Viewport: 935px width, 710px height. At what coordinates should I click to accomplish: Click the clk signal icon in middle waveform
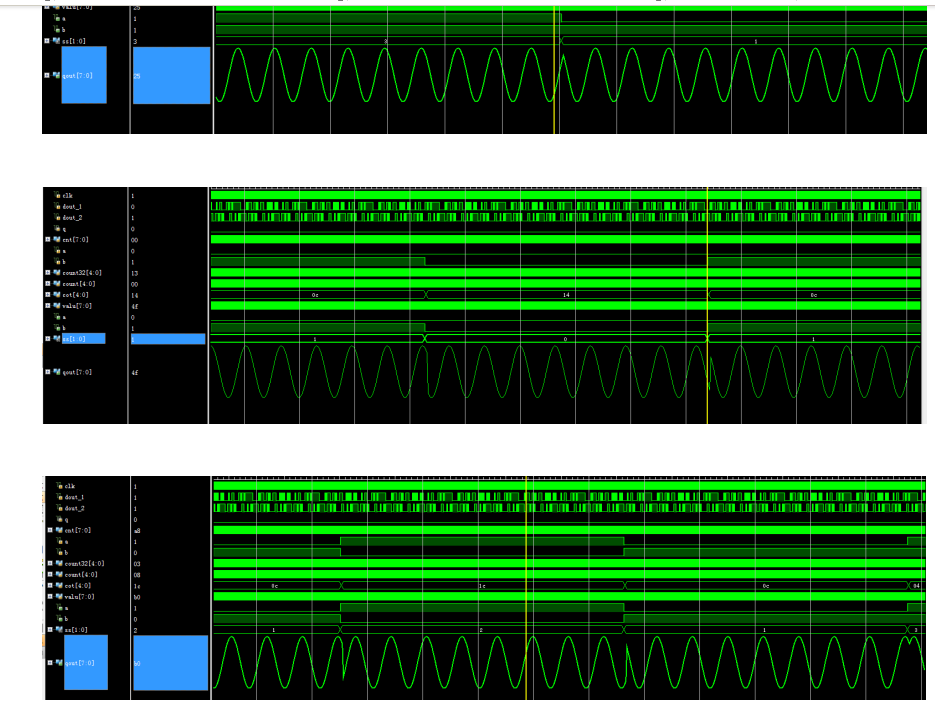pyautogui.click(x=58, y=196)
